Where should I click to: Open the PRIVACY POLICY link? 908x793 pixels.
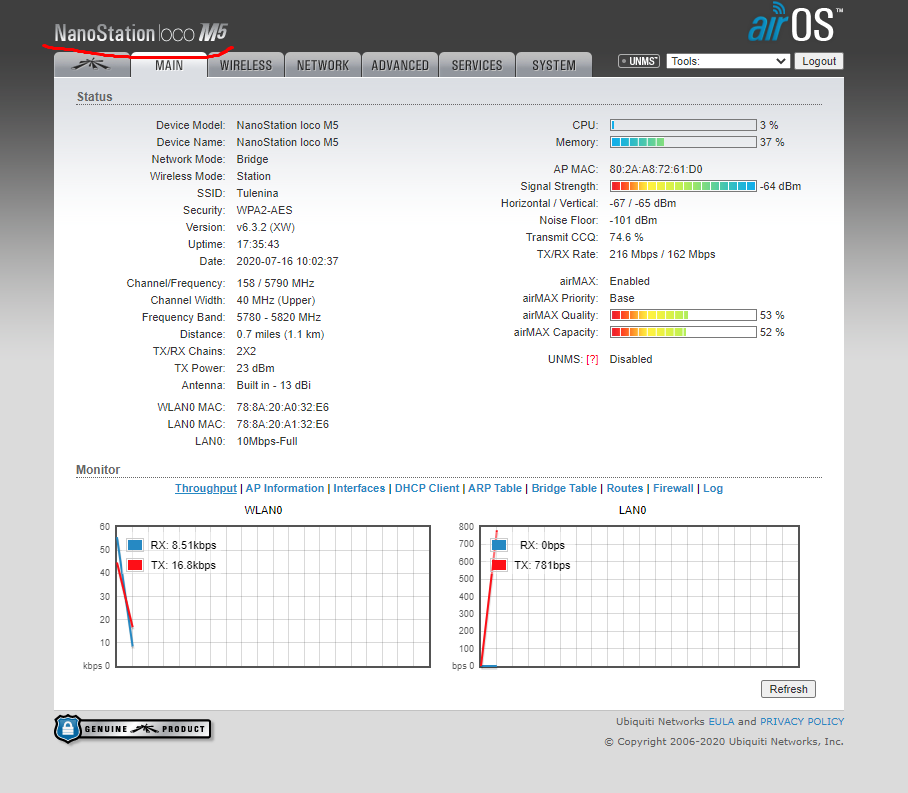point(802,721)
